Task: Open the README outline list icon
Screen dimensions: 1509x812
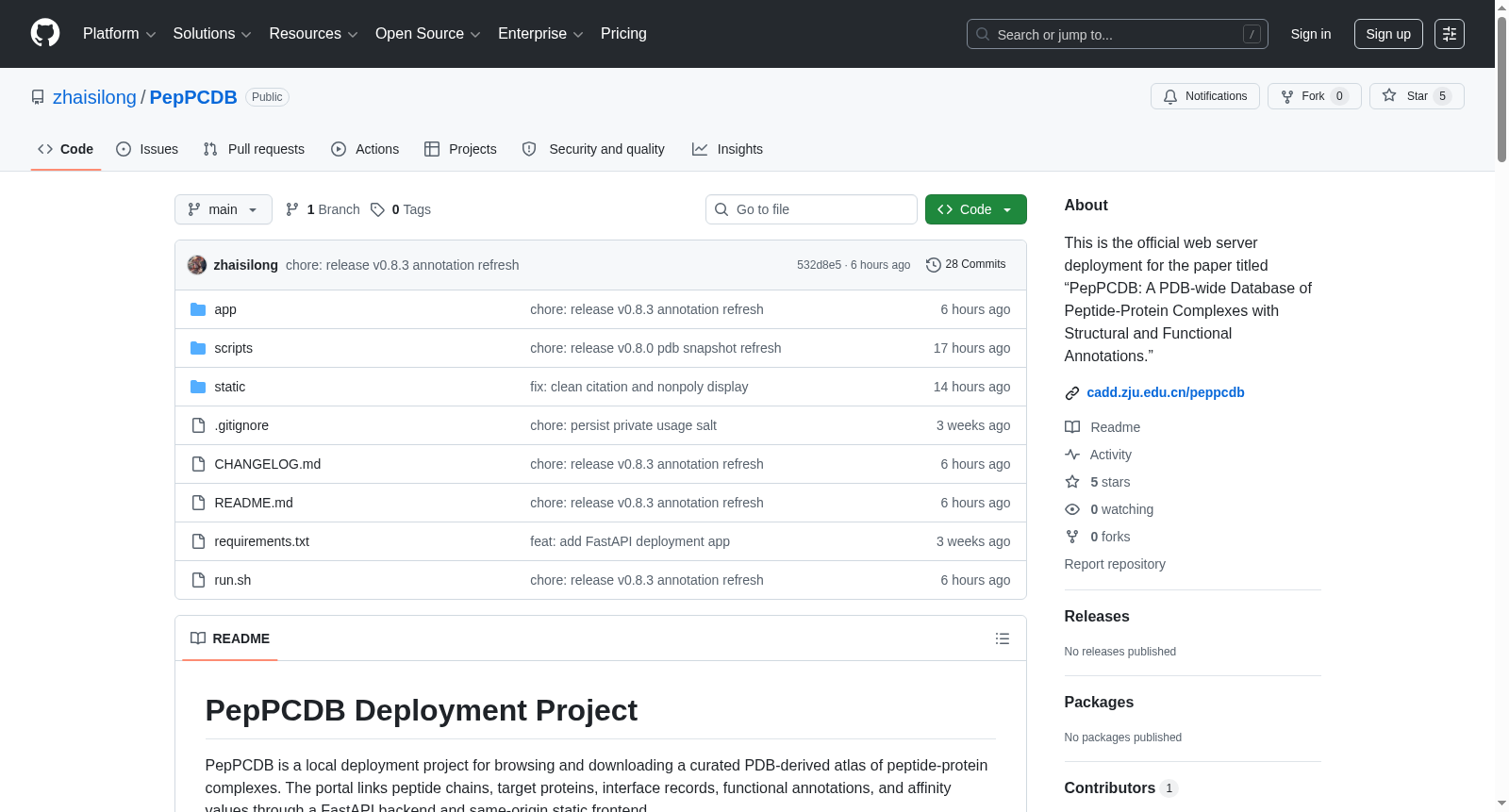Action: pyautogui.click(x=1003, y=638)
